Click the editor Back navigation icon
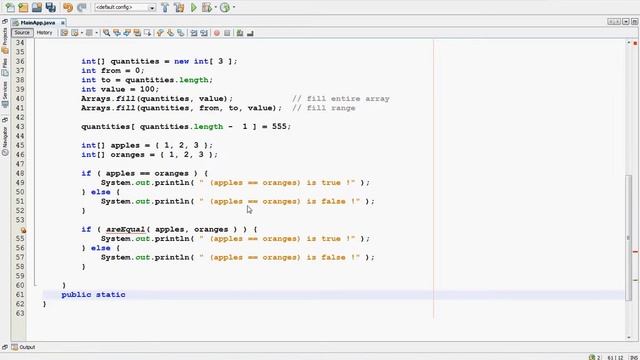Image resolution: width=640 pixels, height=360 pixels. [x=75, y=33]
